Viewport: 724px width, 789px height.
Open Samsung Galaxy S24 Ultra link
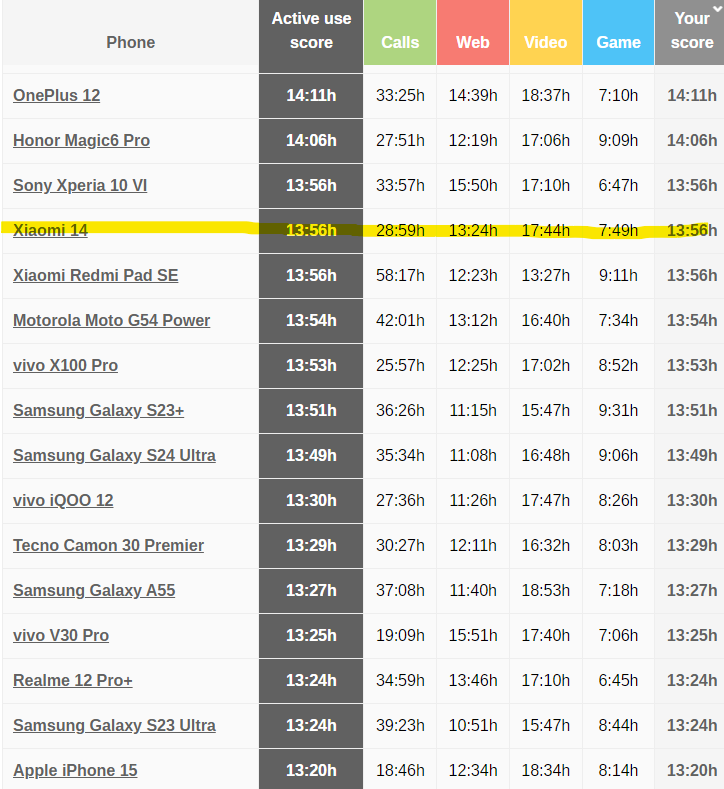pyautogui.click(x=114, y=456)
